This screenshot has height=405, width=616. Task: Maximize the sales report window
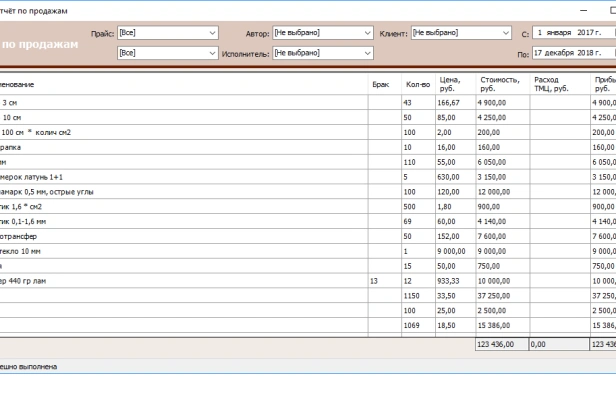coord(610,9)
